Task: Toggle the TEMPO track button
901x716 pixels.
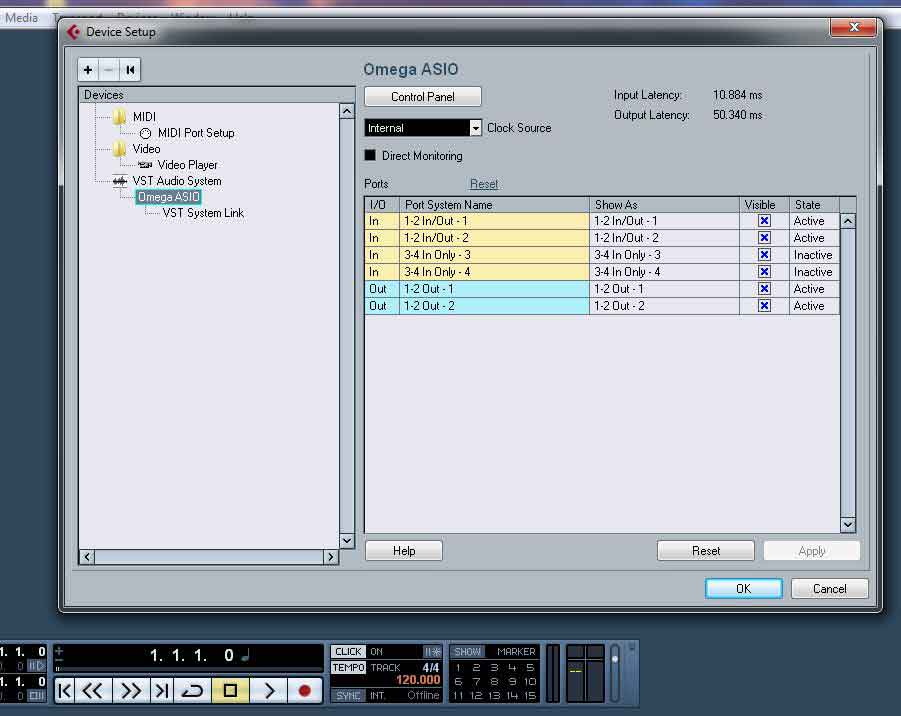Action: coord(348,668)
